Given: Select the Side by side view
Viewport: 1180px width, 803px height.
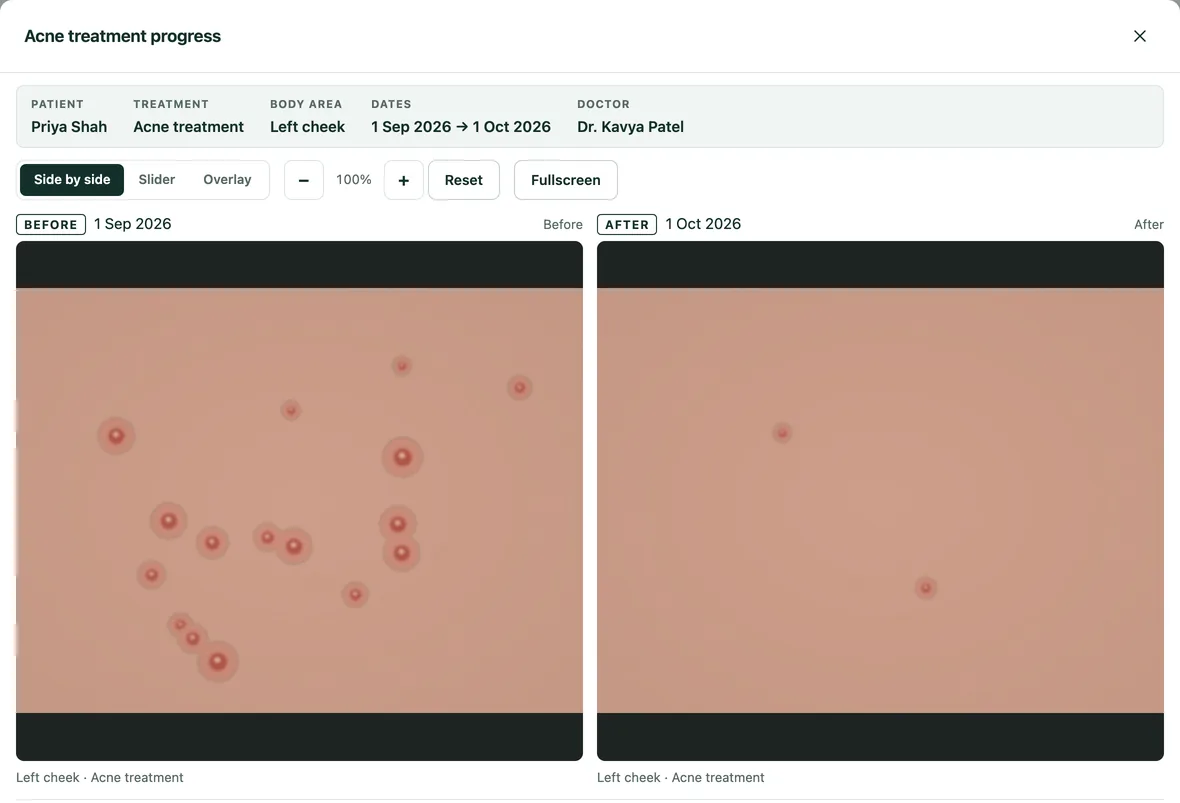Looking at the screenshot, I should [x=71, y=180].
